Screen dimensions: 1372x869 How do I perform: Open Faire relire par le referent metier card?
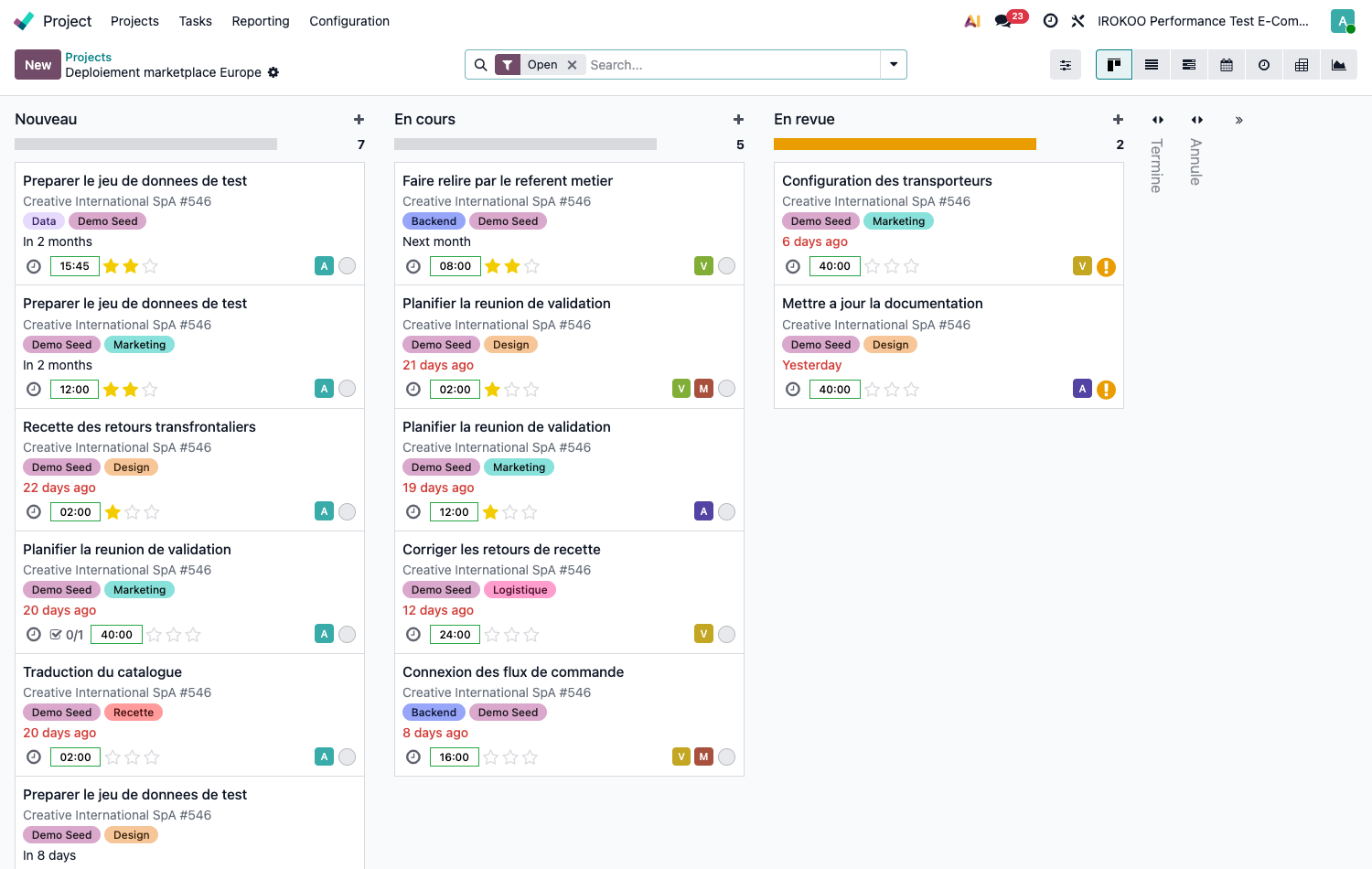(x=569, y=224)
